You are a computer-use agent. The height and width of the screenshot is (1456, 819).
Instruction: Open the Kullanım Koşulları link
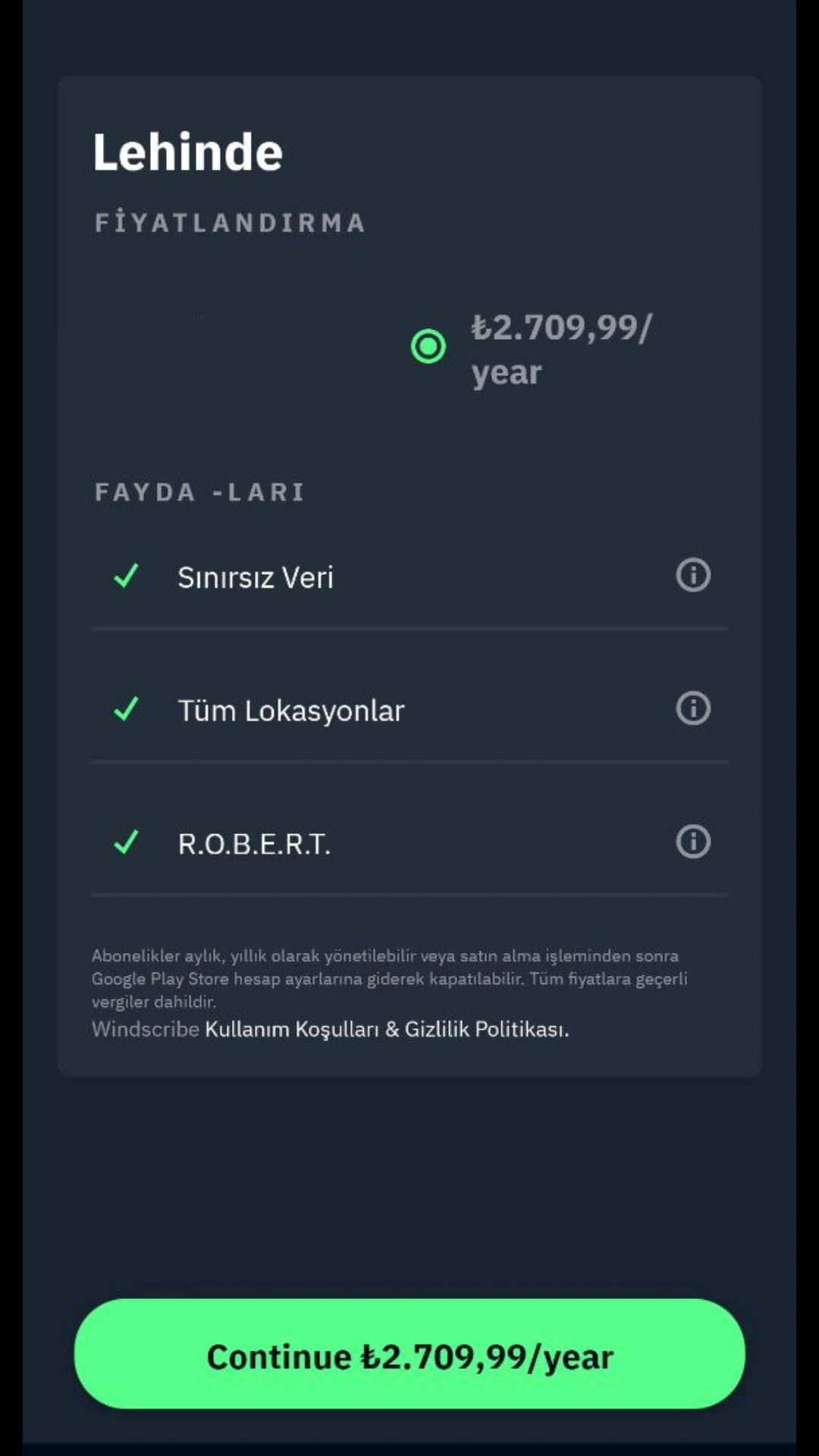pos(292,1029)
